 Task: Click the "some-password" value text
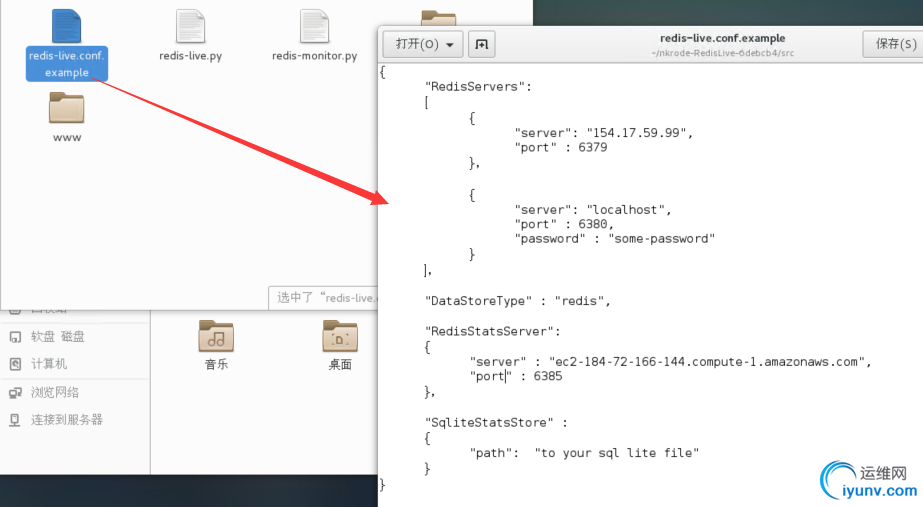[662, 238]
